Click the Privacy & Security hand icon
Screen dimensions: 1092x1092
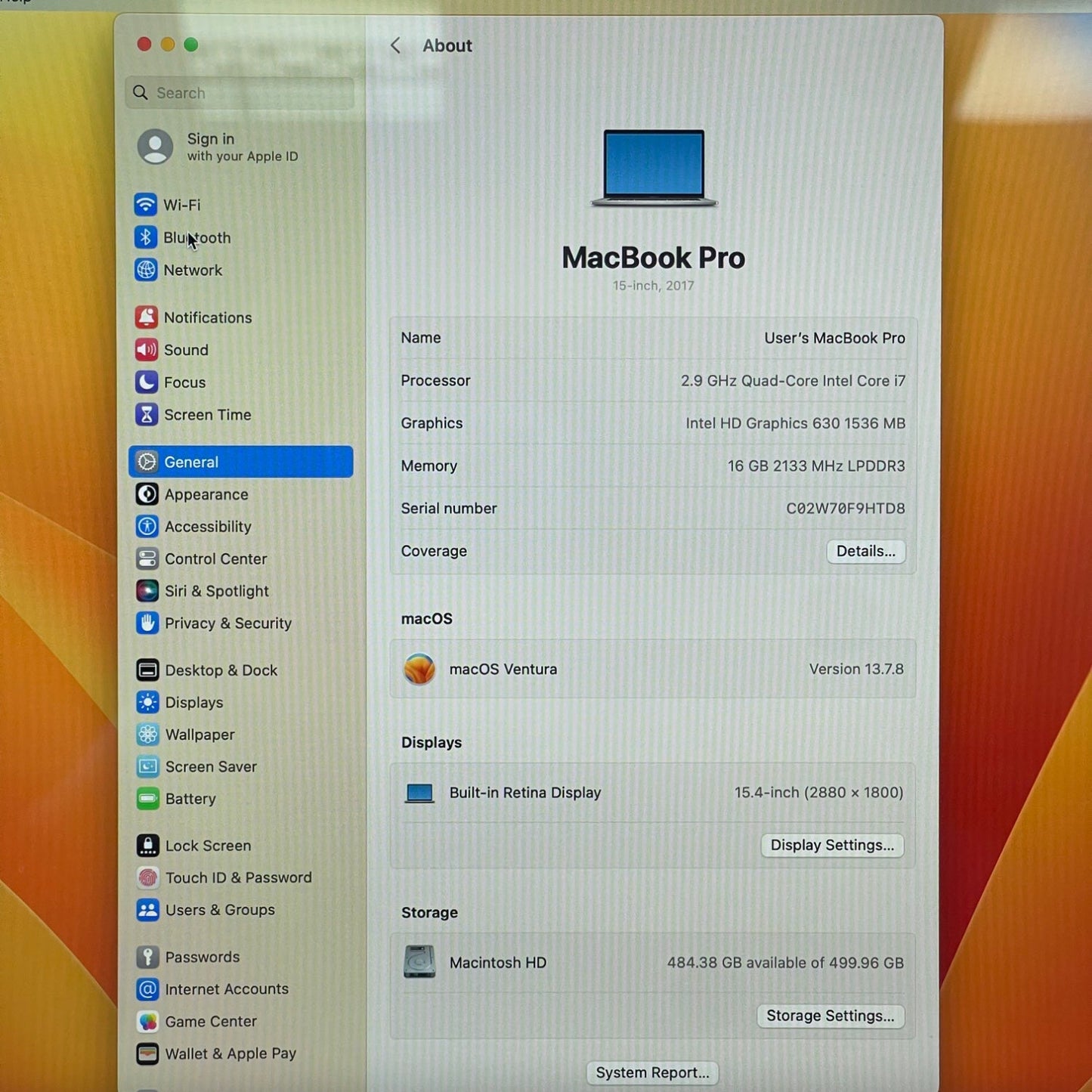(147, 623)
